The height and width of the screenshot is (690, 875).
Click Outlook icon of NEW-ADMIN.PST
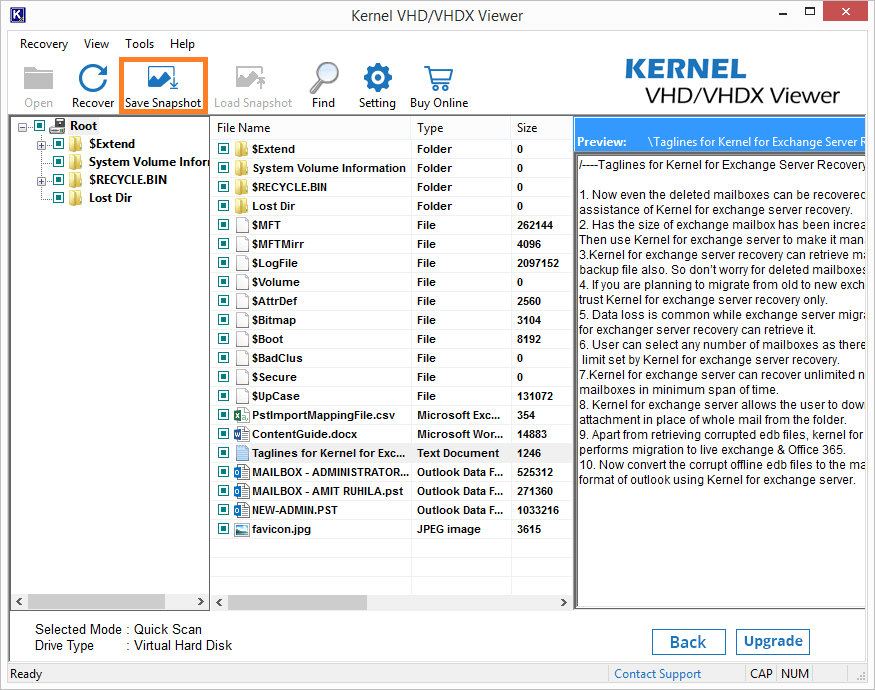tap(242, 510)
